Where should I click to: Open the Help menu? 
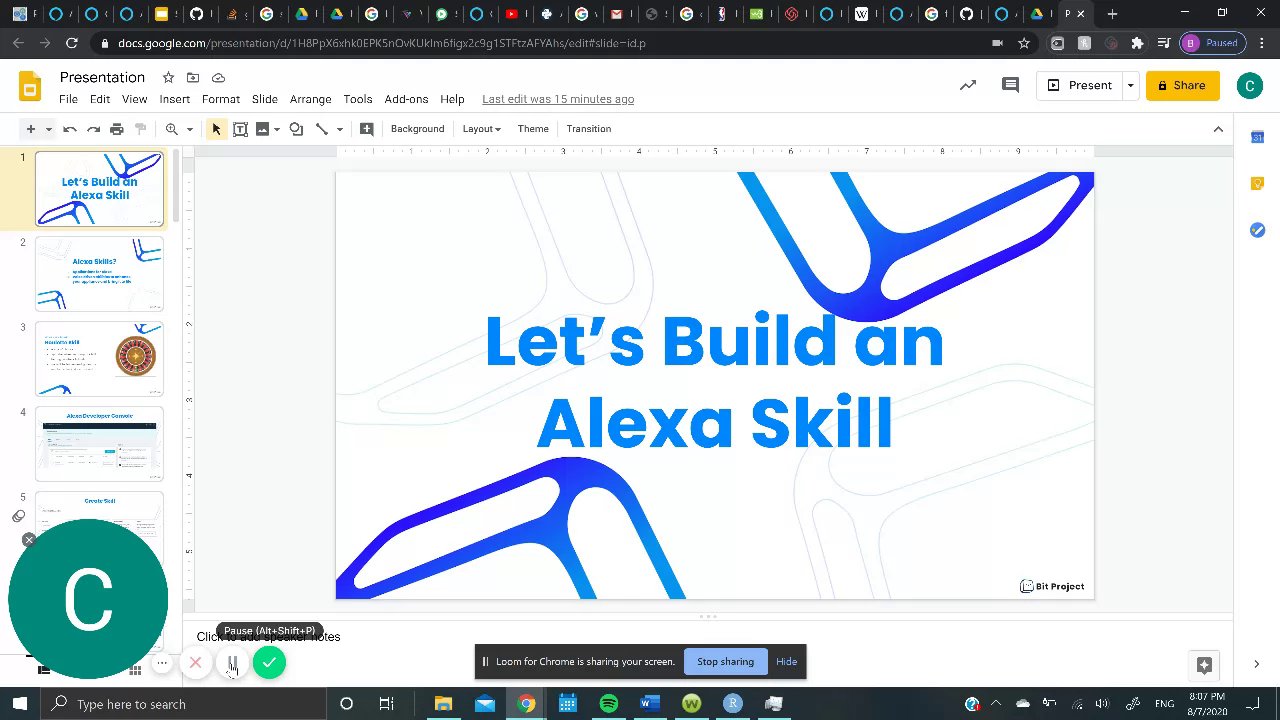[452, 99]
